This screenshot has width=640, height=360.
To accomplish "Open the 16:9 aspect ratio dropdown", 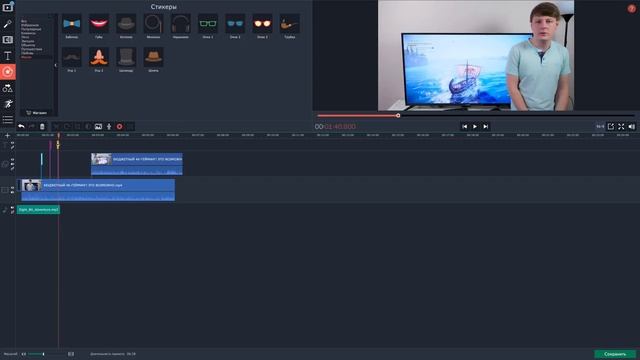I will pyautogui.click(x=600, y=127).
